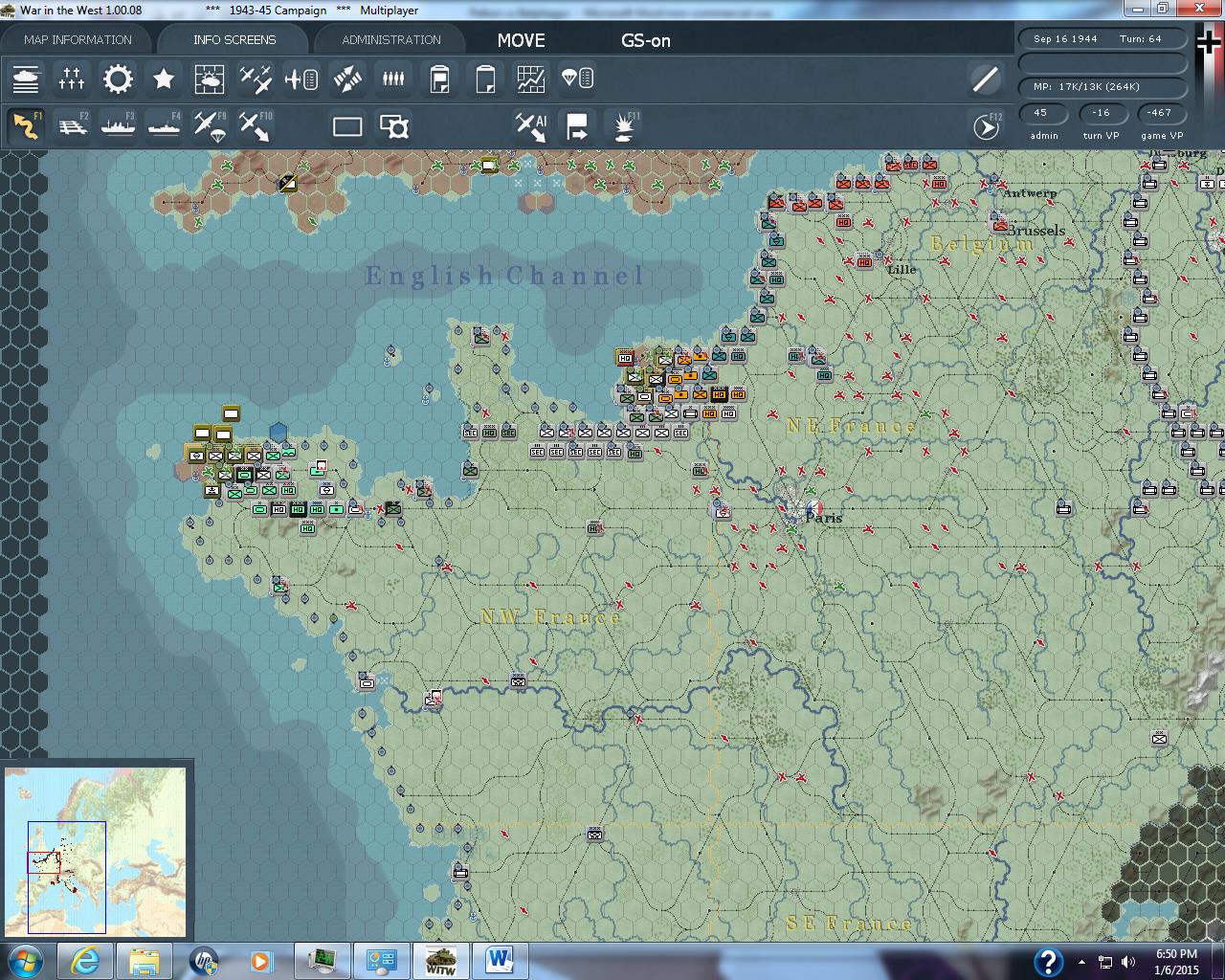
Task: Open the production gear icon
Action: tap(118, 78)
